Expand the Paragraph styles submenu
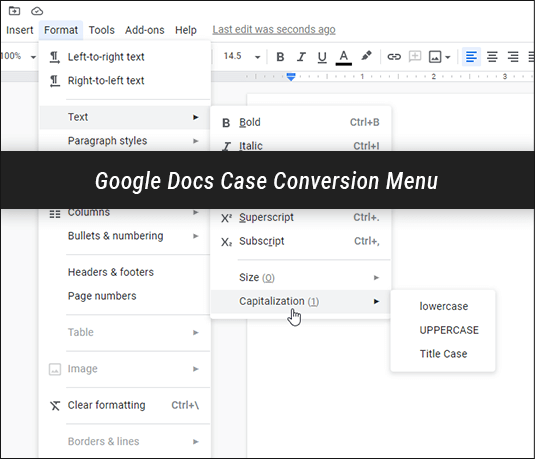 click(125, 141)
